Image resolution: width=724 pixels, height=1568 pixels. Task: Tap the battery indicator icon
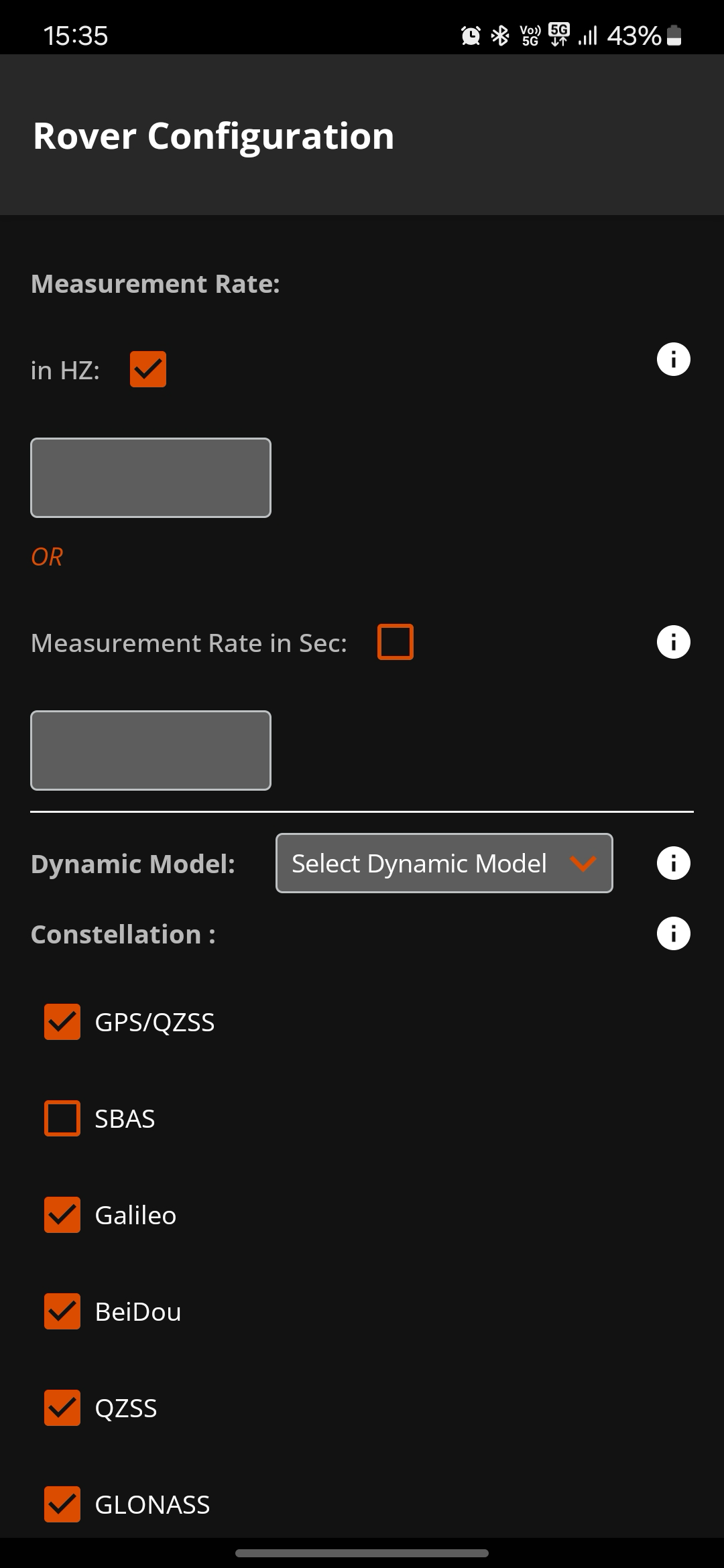click(x=674, y=36)
